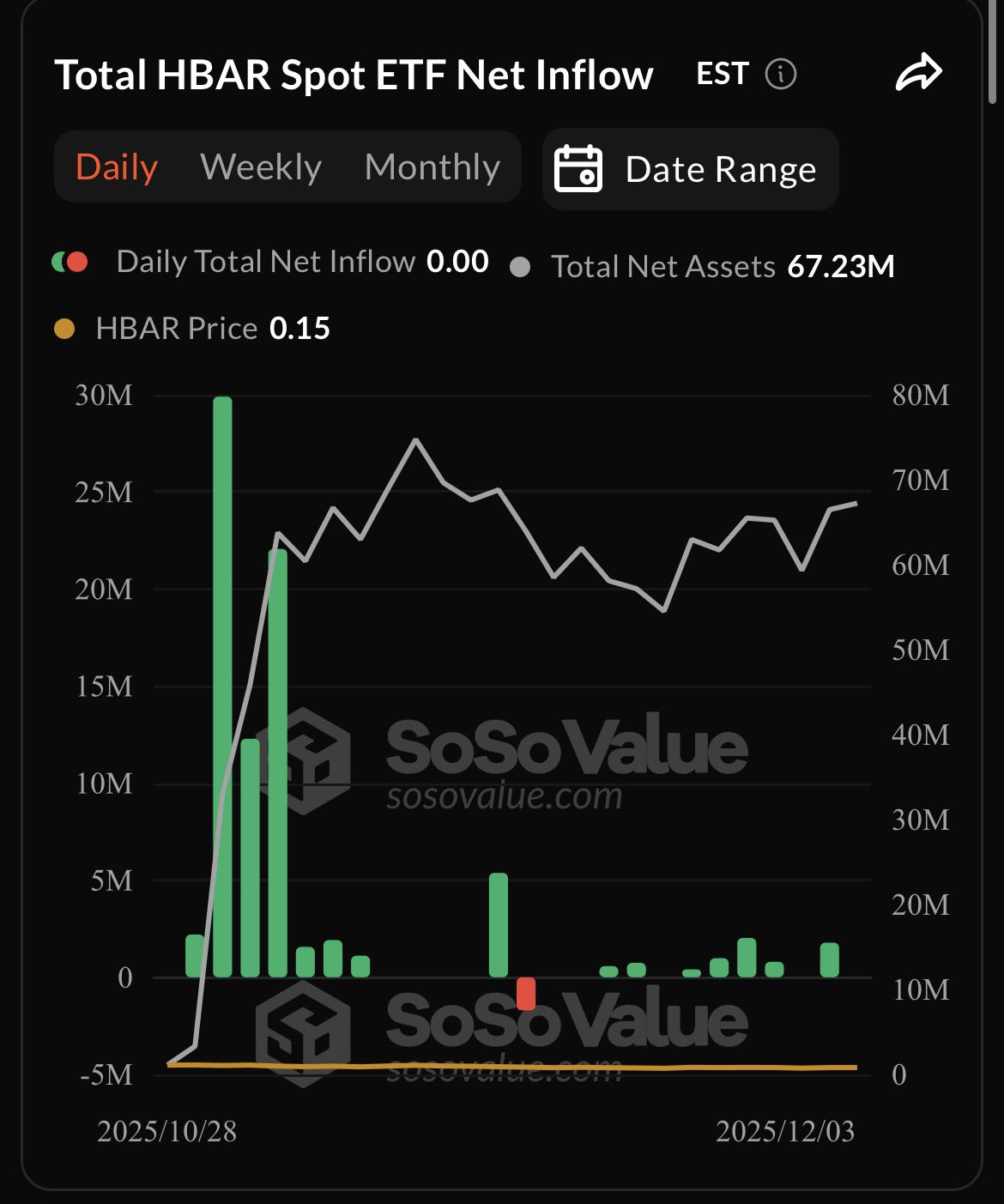Screen dimensions: 1004x1204
Task: Click the gray Total Net Assets dot
Action: point(520,267)
